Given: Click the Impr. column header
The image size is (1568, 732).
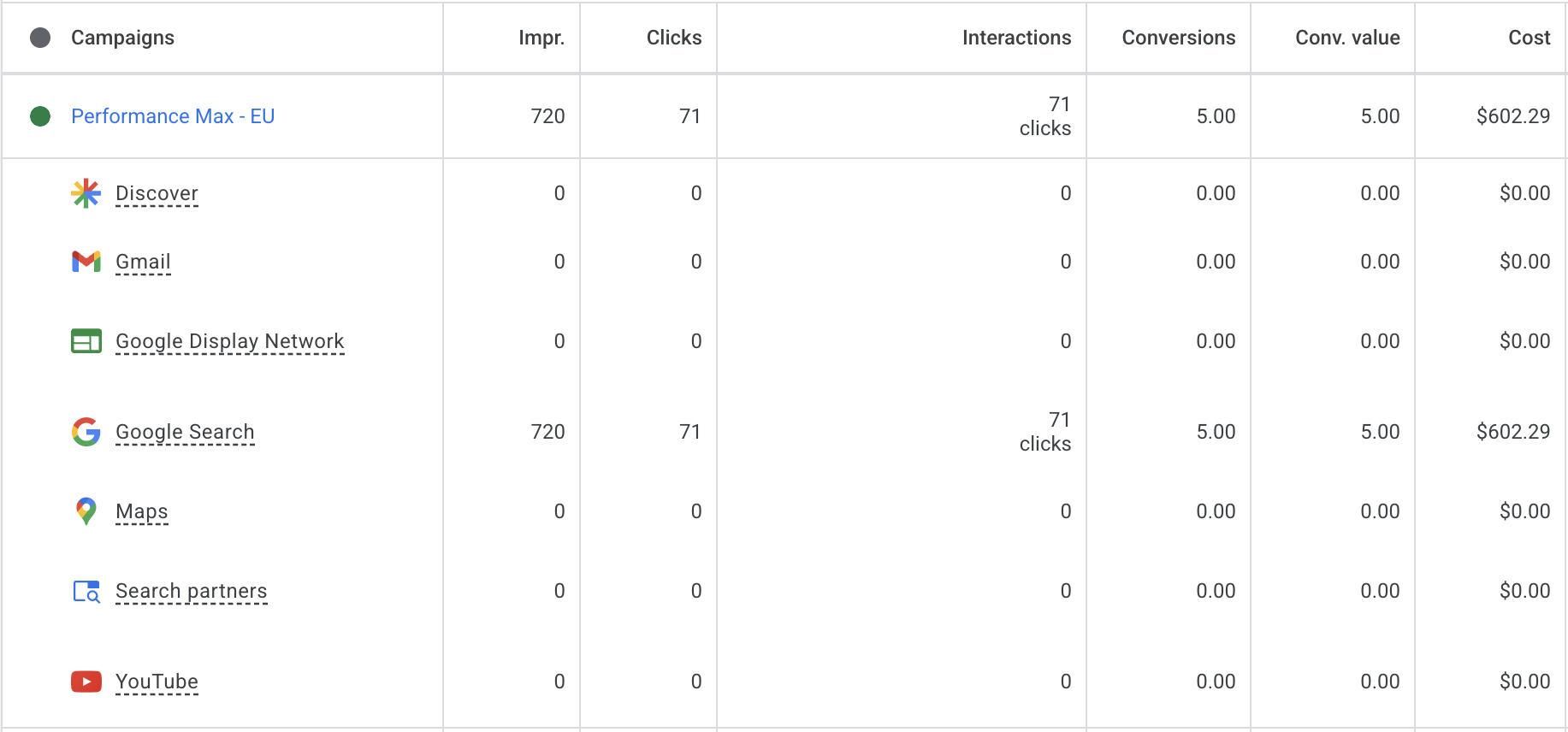Looking at the screenshot, I should pyautogui.click(x=541, y=38).
